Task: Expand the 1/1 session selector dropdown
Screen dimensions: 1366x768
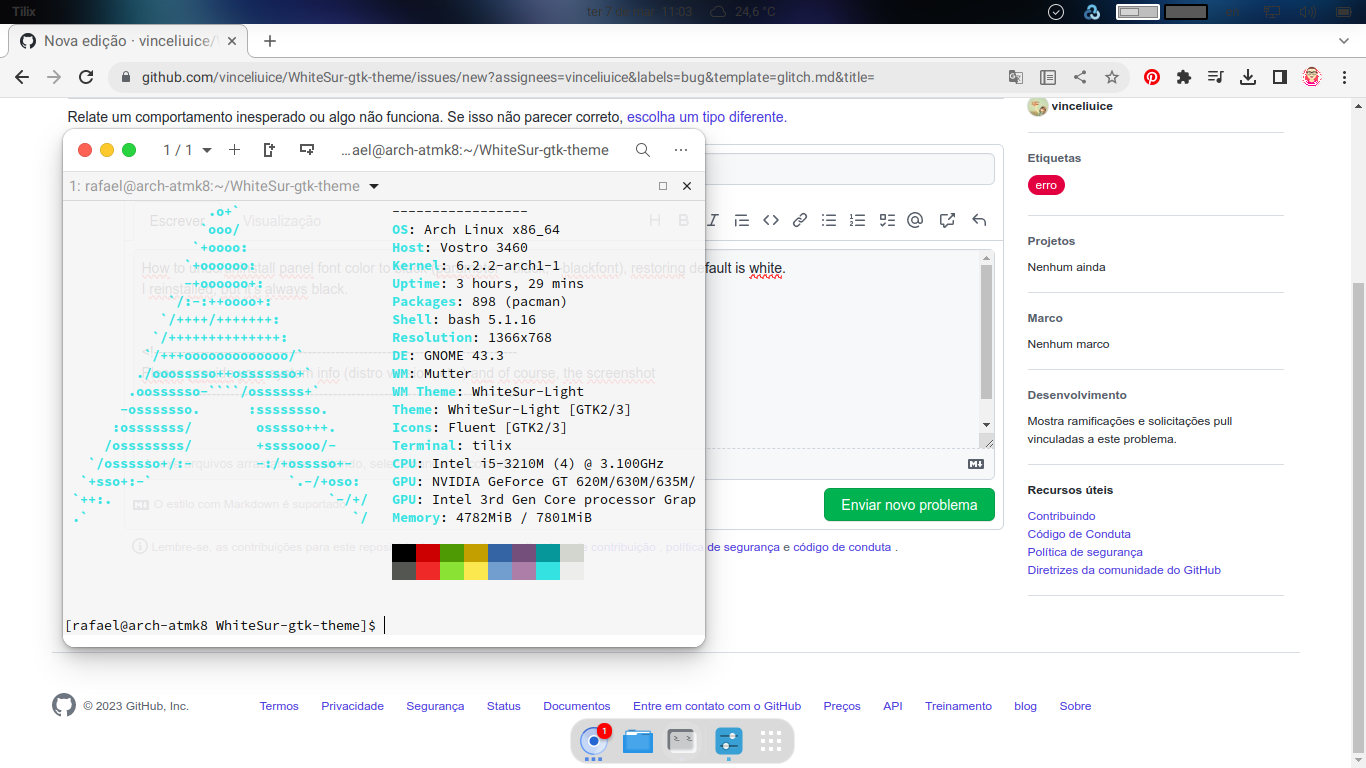Action: pyautogui.click(x=185, y=150)
